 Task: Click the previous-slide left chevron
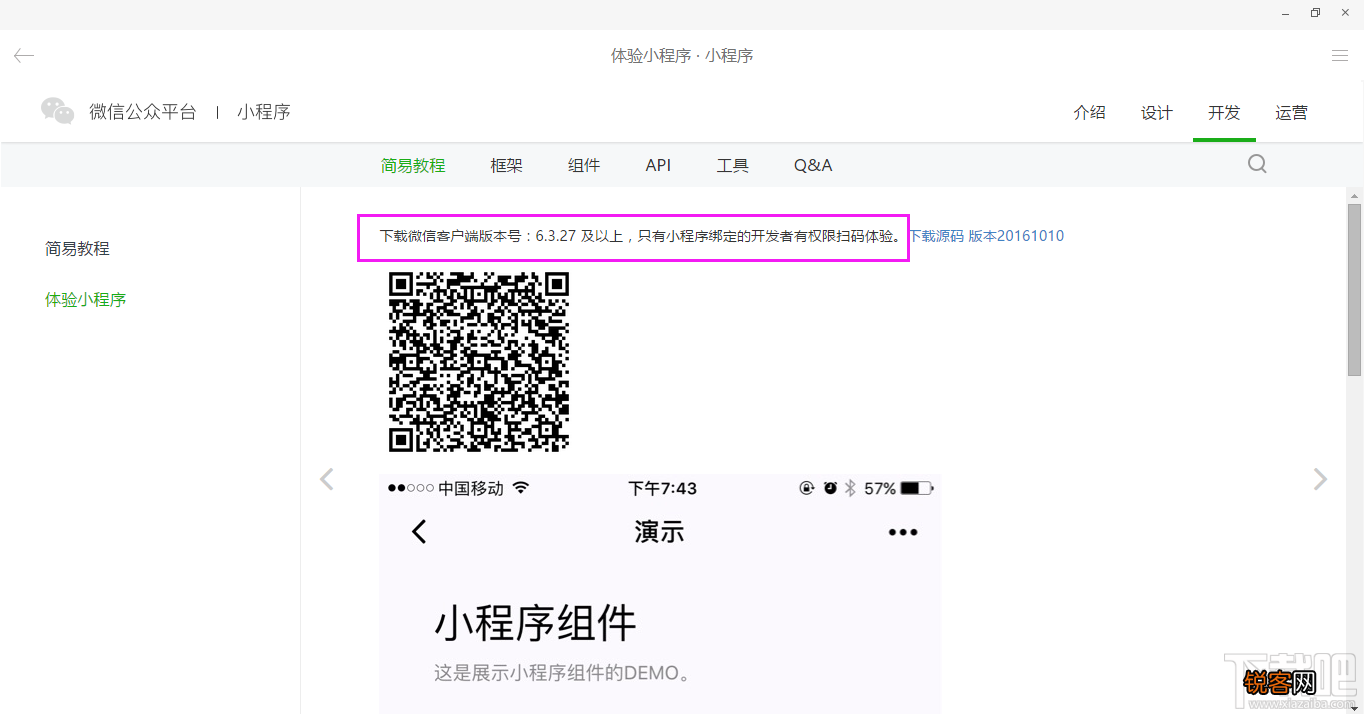coord(326,479)
